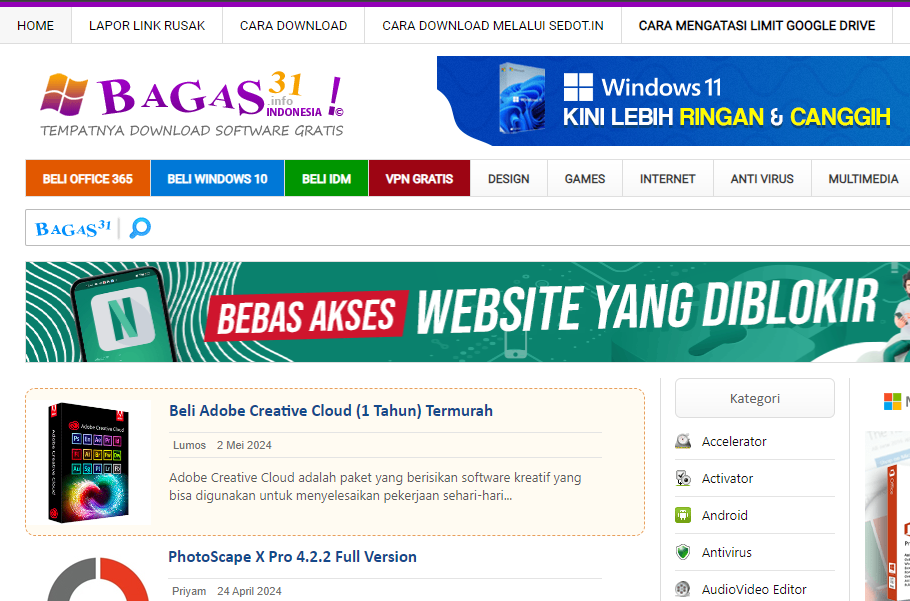Select the MULTIMEDIA category tab
This screenshot has width=910, height=601.
(863, 178)
